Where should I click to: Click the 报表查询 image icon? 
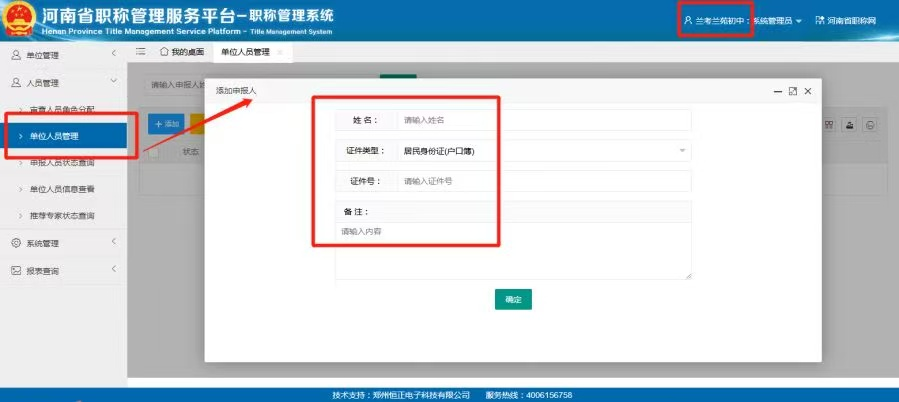point(16,271)
